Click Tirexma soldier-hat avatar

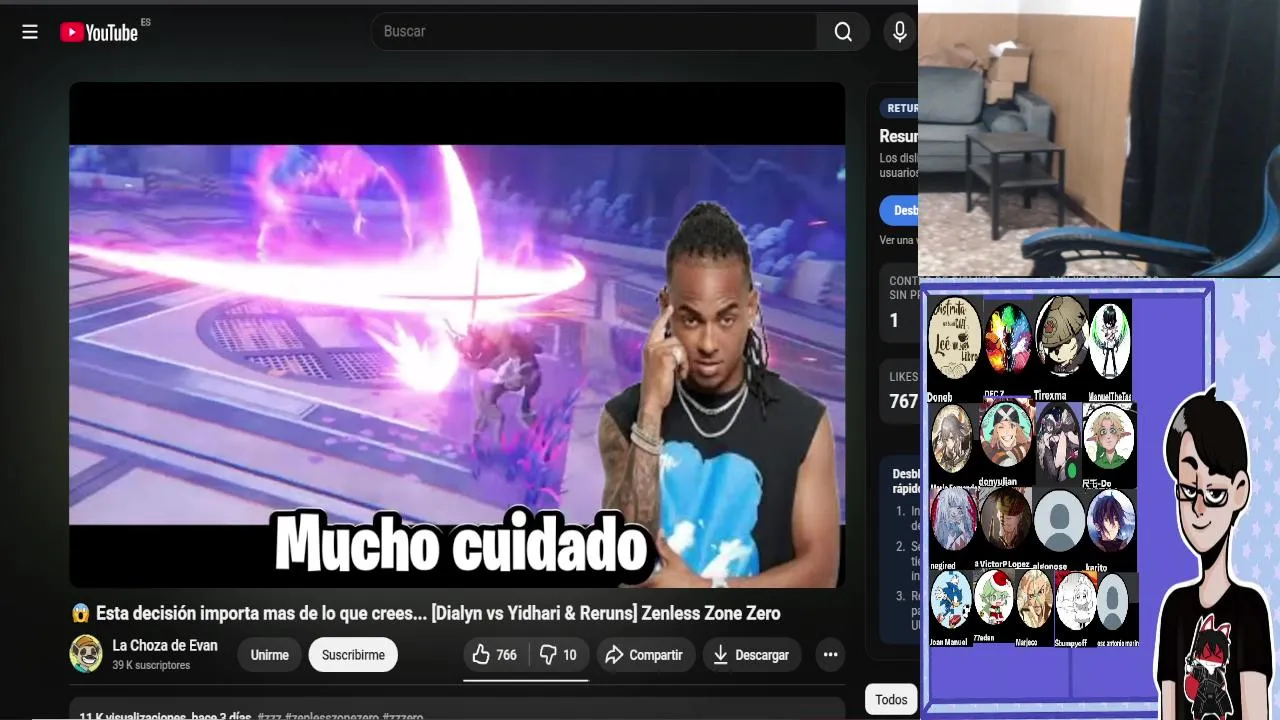(1061, 338)
